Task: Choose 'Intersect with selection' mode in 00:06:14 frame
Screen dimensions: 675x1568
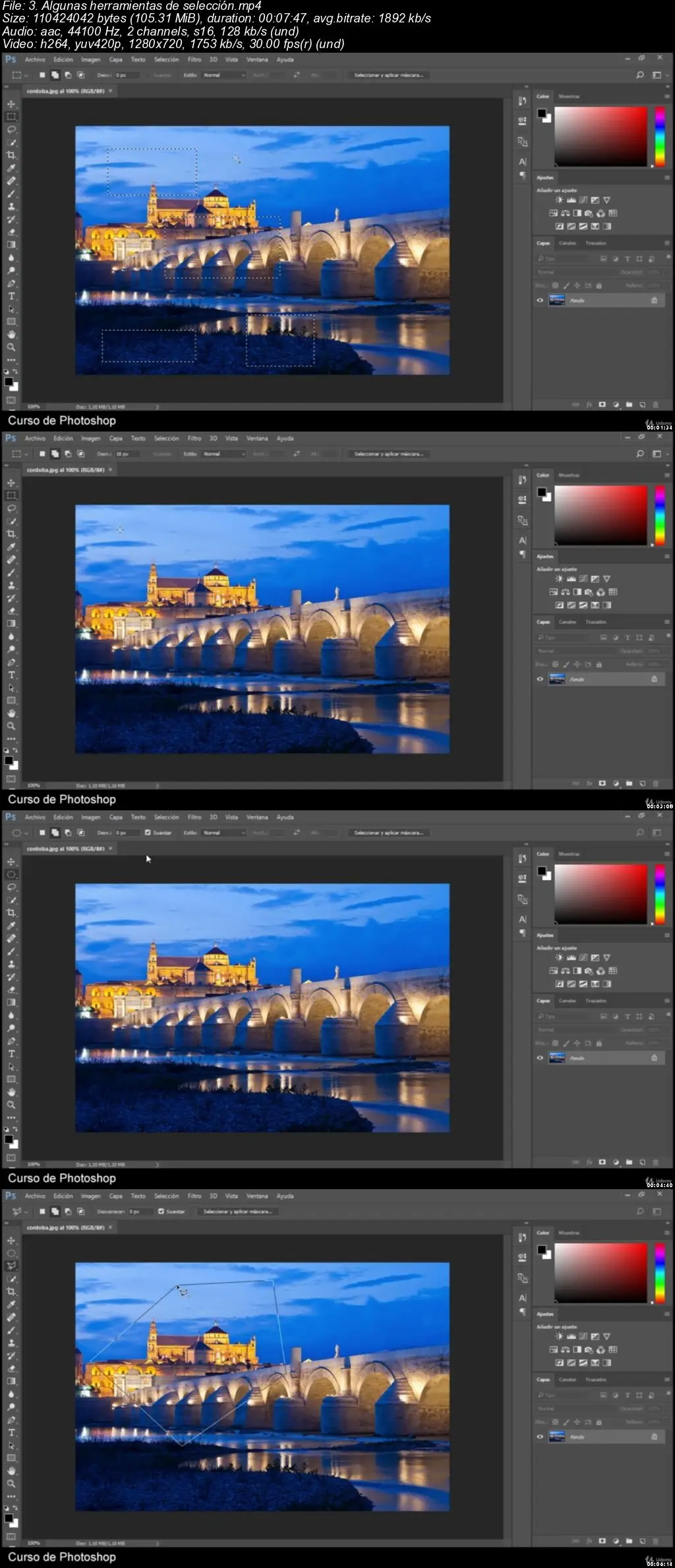Action: [x=81, y=1212]
